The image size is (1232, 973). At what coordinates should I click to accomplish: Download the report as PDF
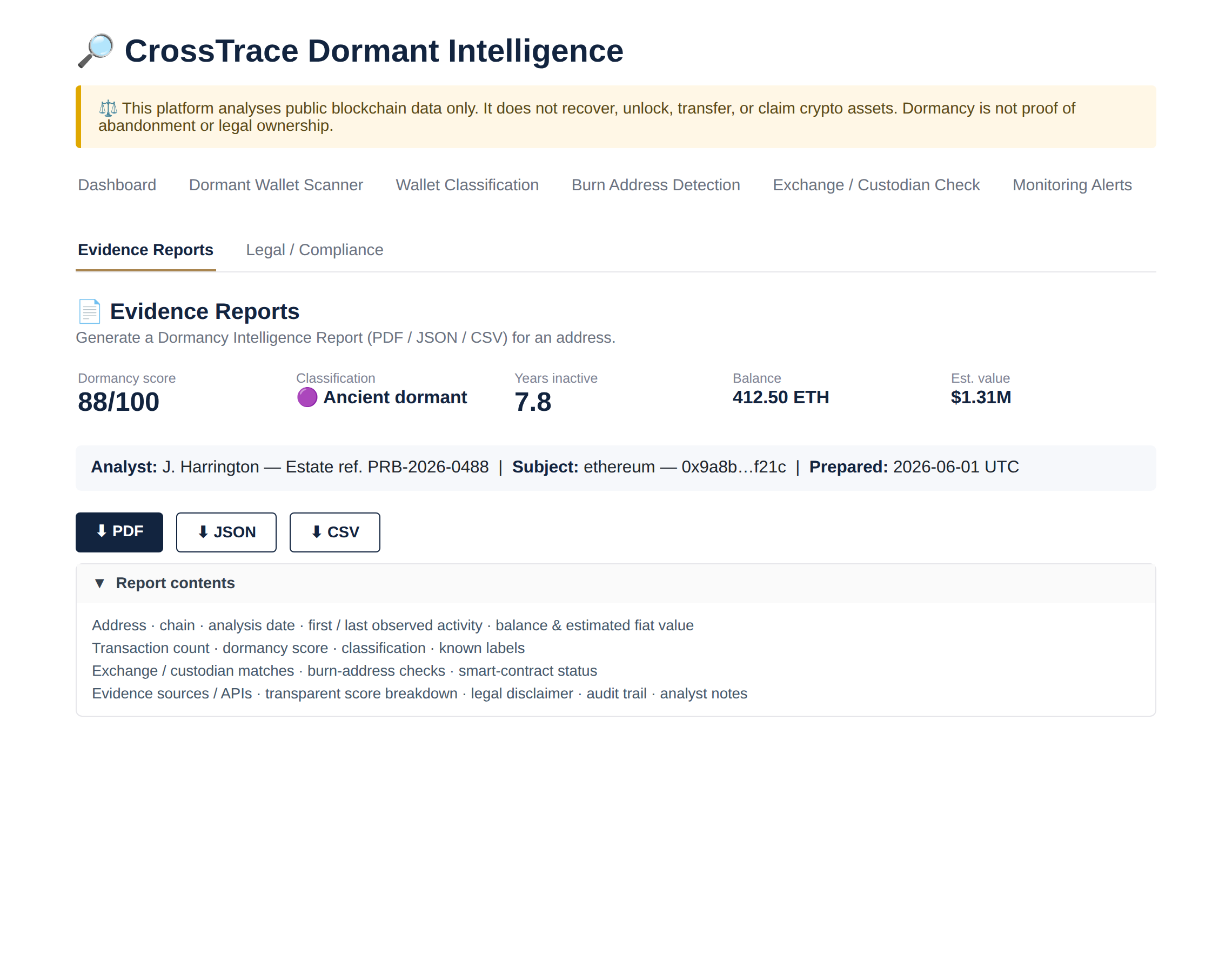[x=119, y=532]
